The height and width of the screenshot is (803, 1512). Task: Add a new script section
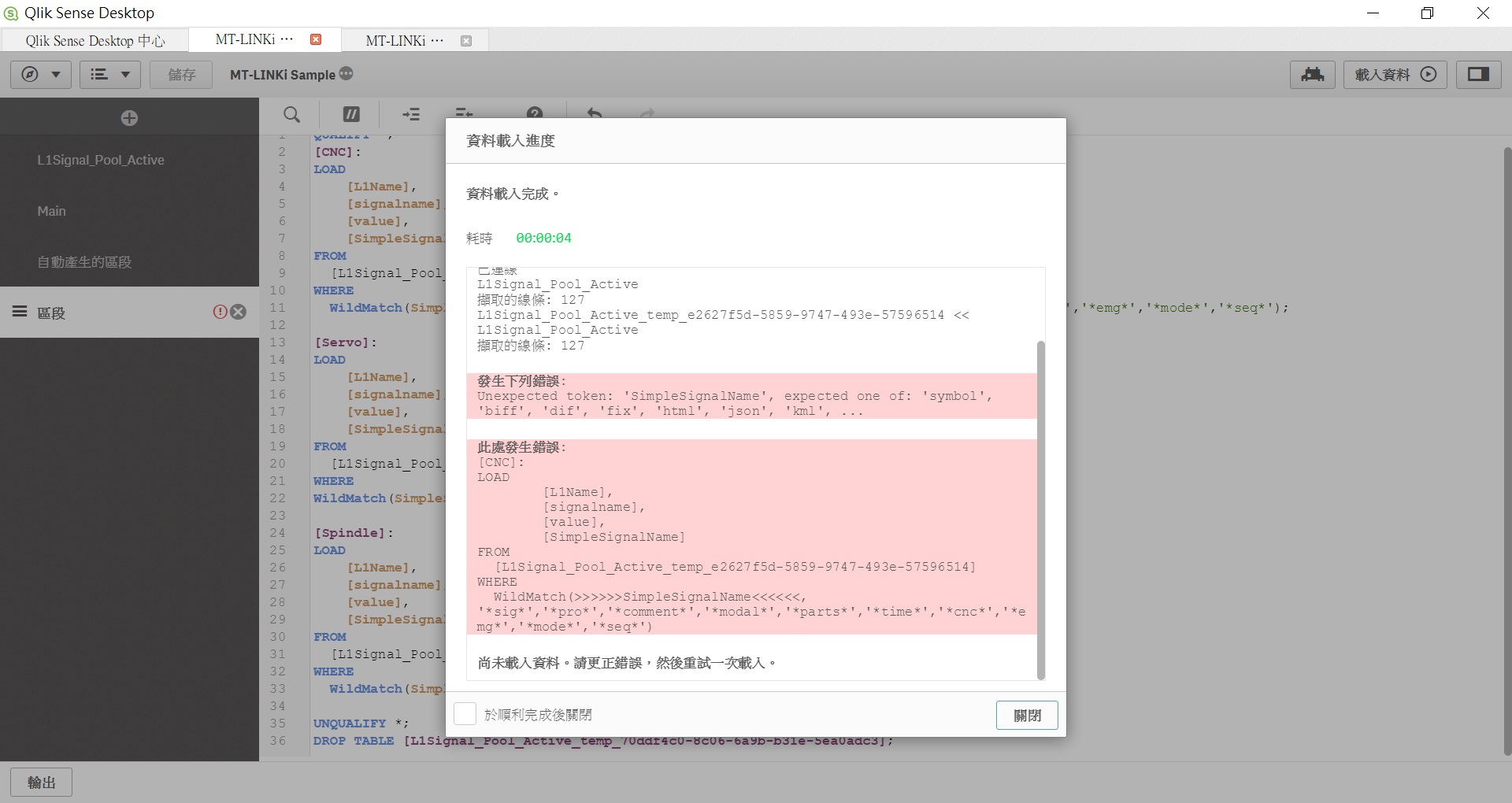pos(129,118)
